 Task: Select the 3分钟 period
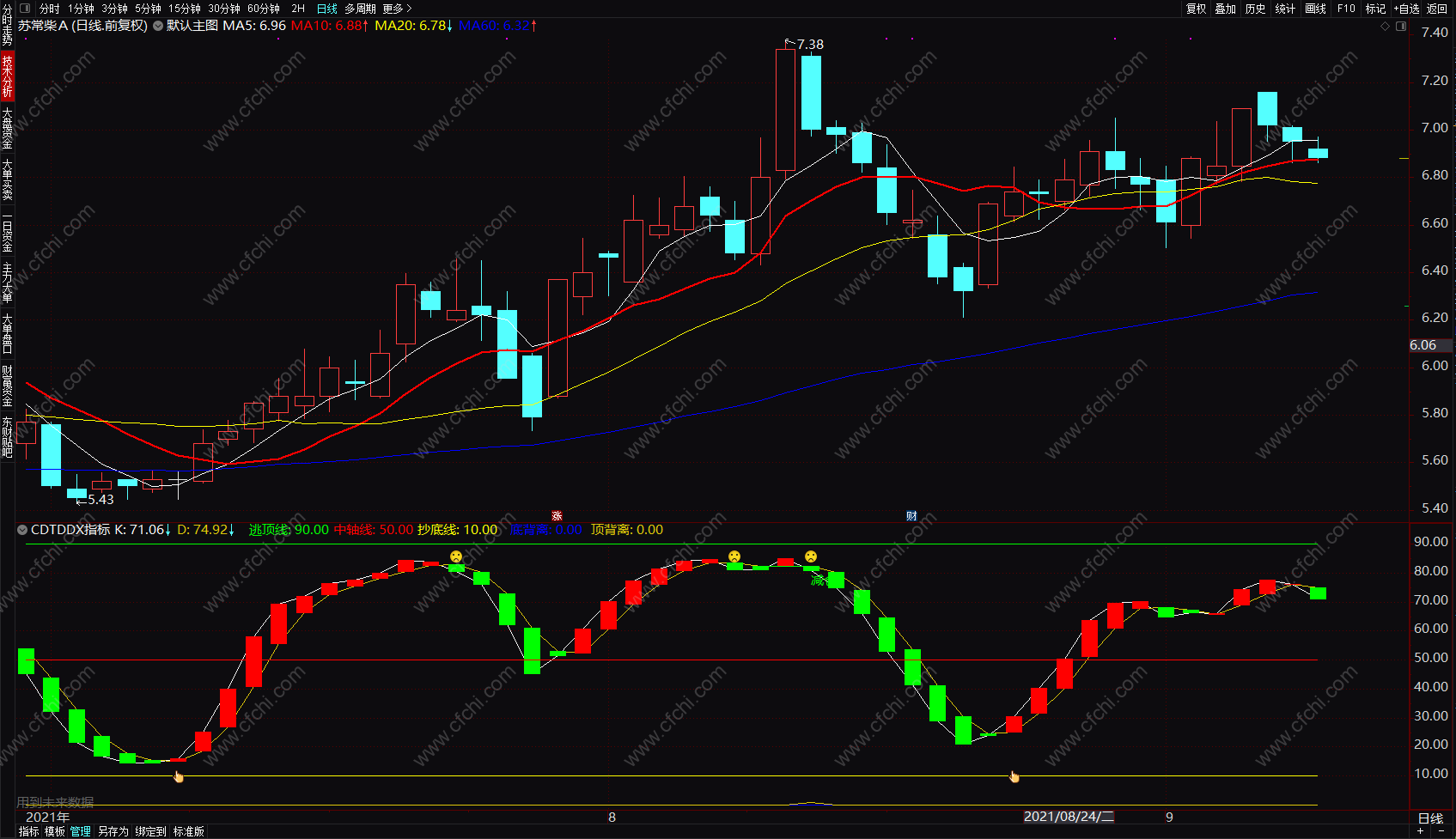pyautogui.click(x=115, y=9)
